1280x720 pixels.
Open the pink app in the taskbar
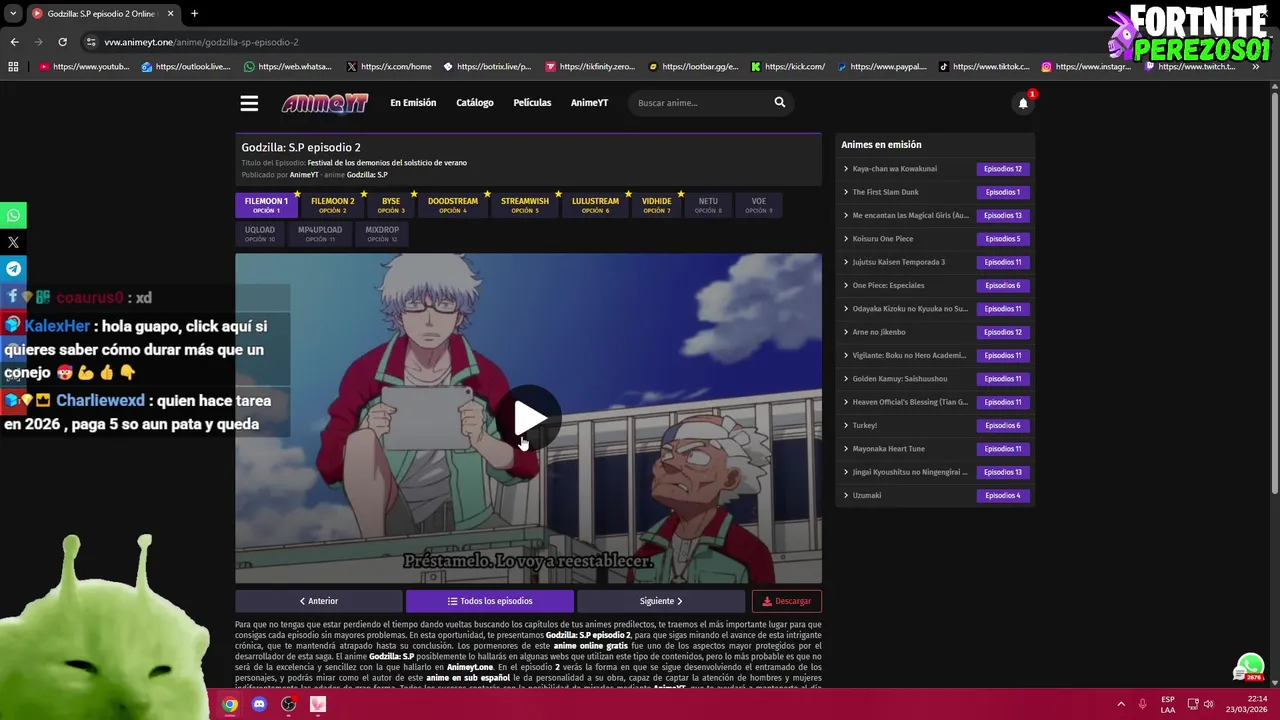click(318, 704)
